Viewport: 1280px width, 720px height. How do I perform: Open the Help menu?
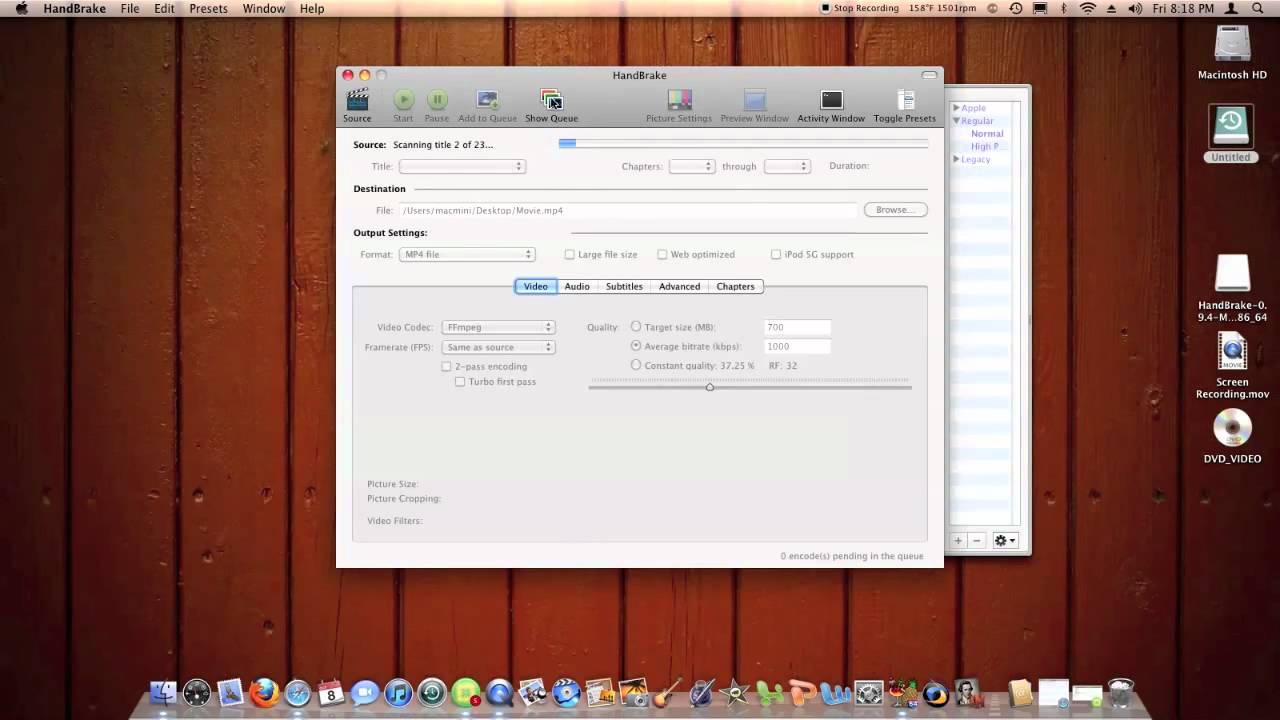coord(312,8)
